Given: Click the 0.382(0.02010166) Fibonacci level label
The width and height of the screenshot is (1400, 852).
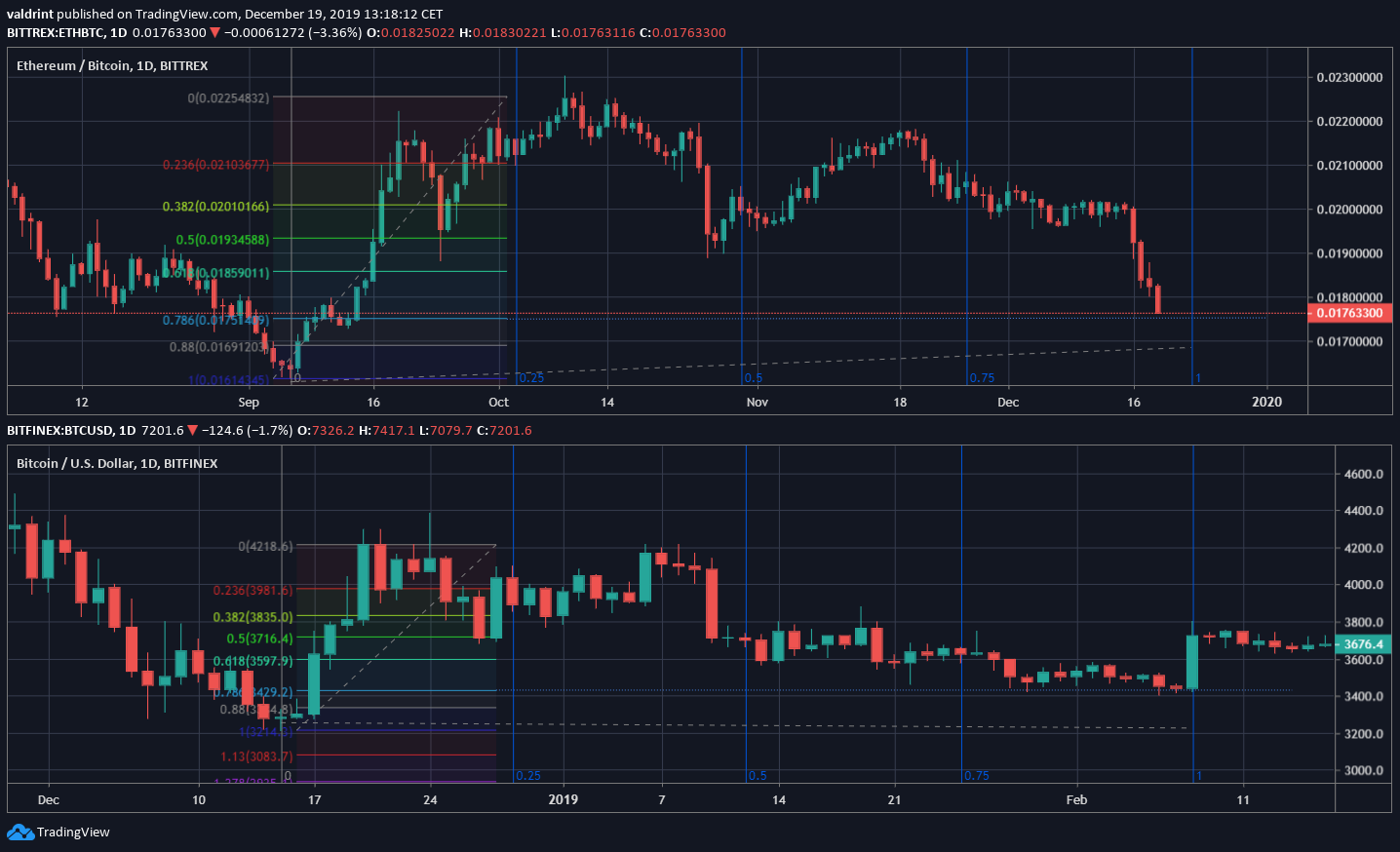Looking at the screenshot, I should coord(215,207).
